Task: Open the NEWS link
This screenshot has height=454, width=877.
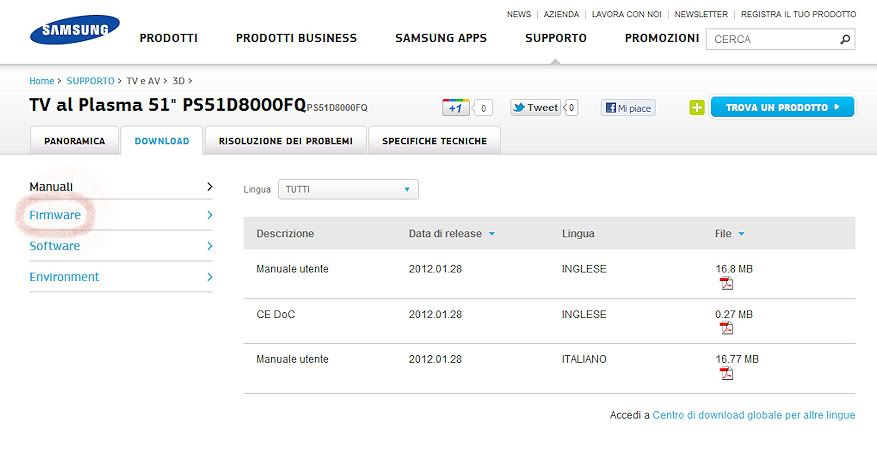Action: (518, 14)
